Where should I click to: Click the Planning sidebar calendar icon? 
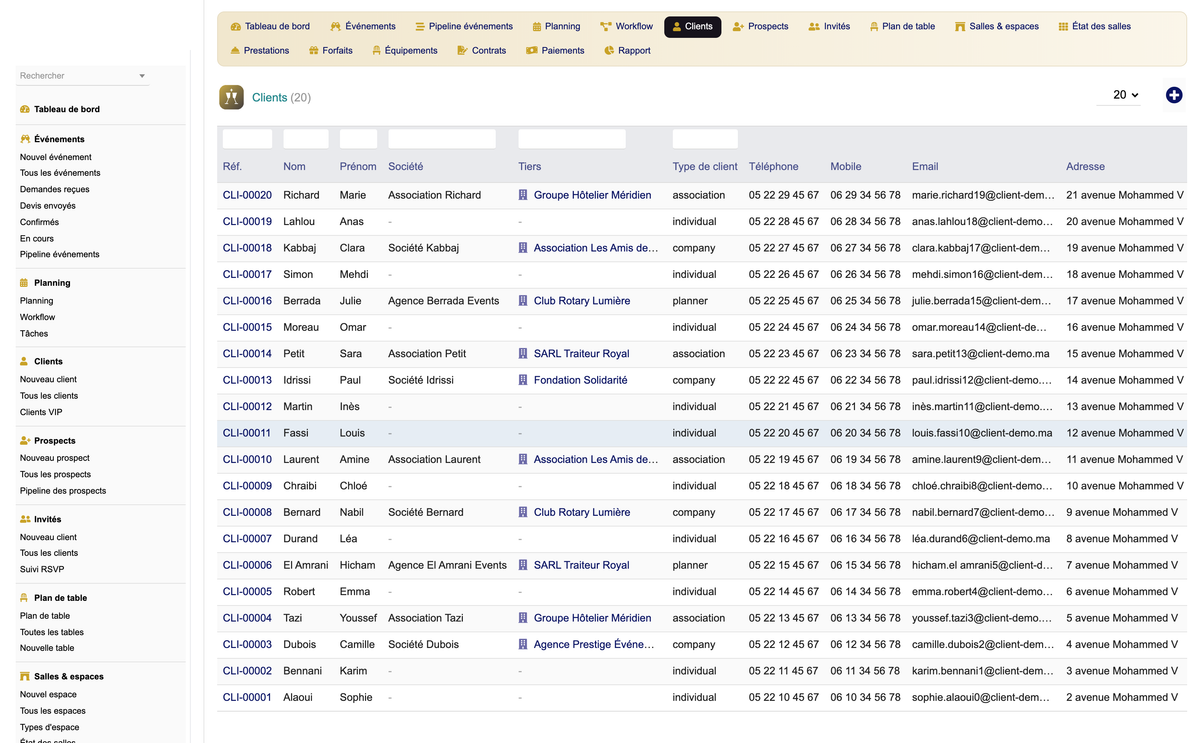(25, 283)
